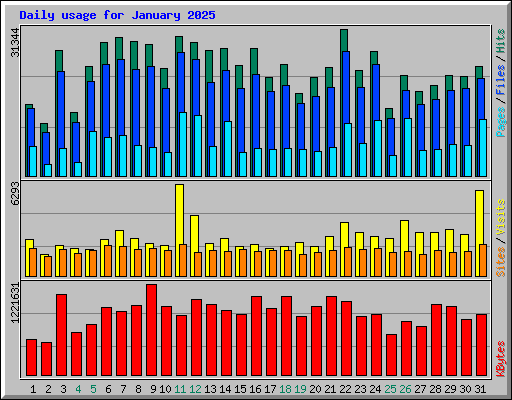Click the 31344 y-axis scale label
The height and width of the screenshot is (400, 512).
[15, 43]
